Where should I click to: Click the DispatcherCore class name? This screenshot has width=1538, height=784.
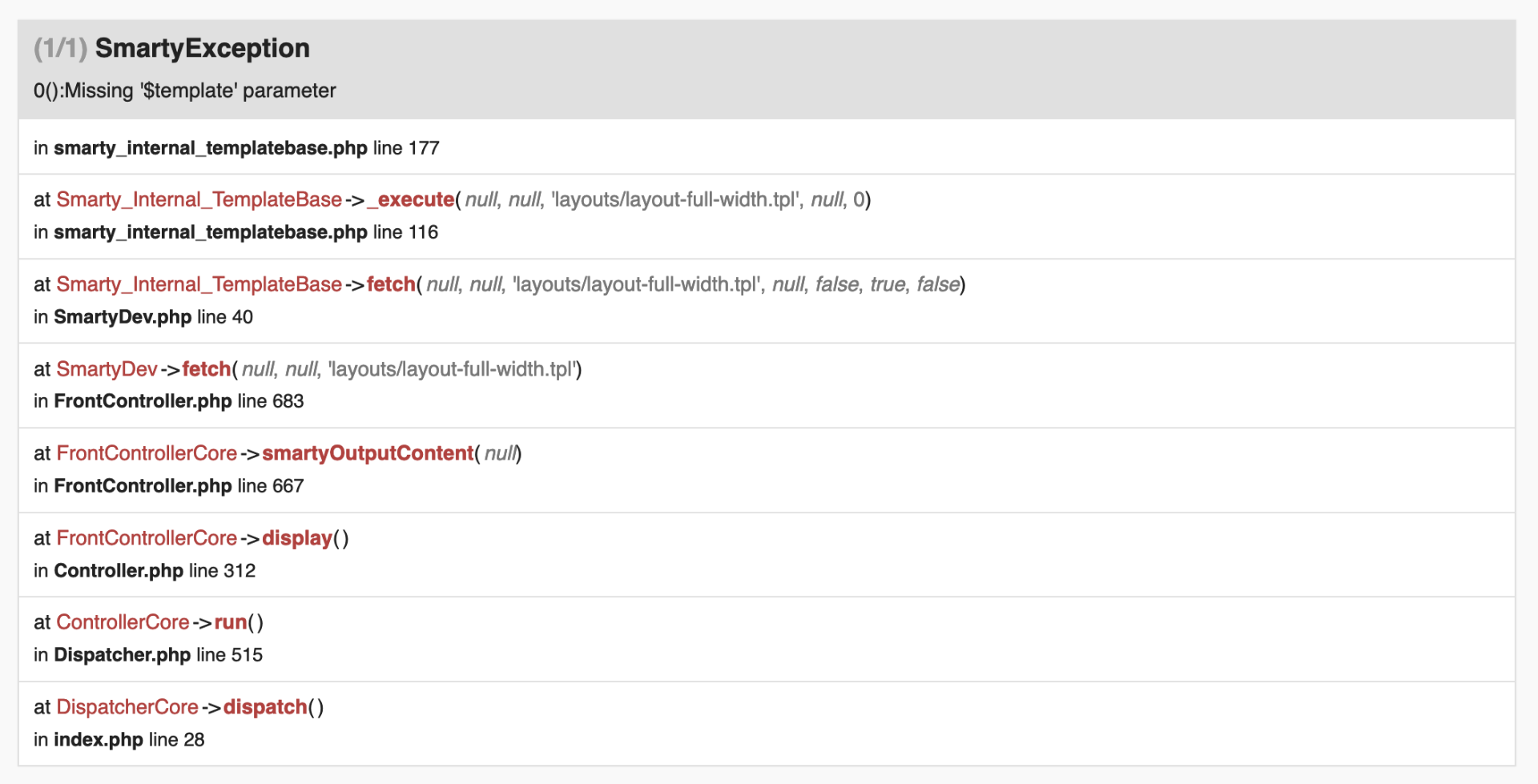[x=127, y=707]
